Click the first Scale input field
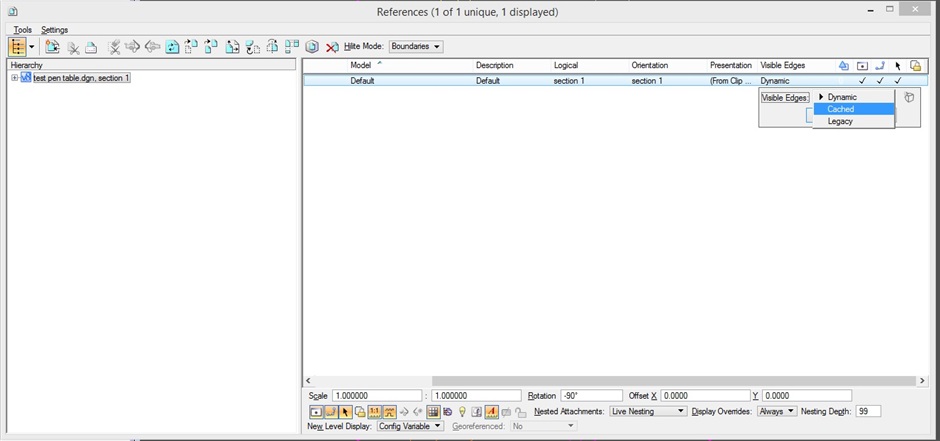 click(x=377, y=395)
